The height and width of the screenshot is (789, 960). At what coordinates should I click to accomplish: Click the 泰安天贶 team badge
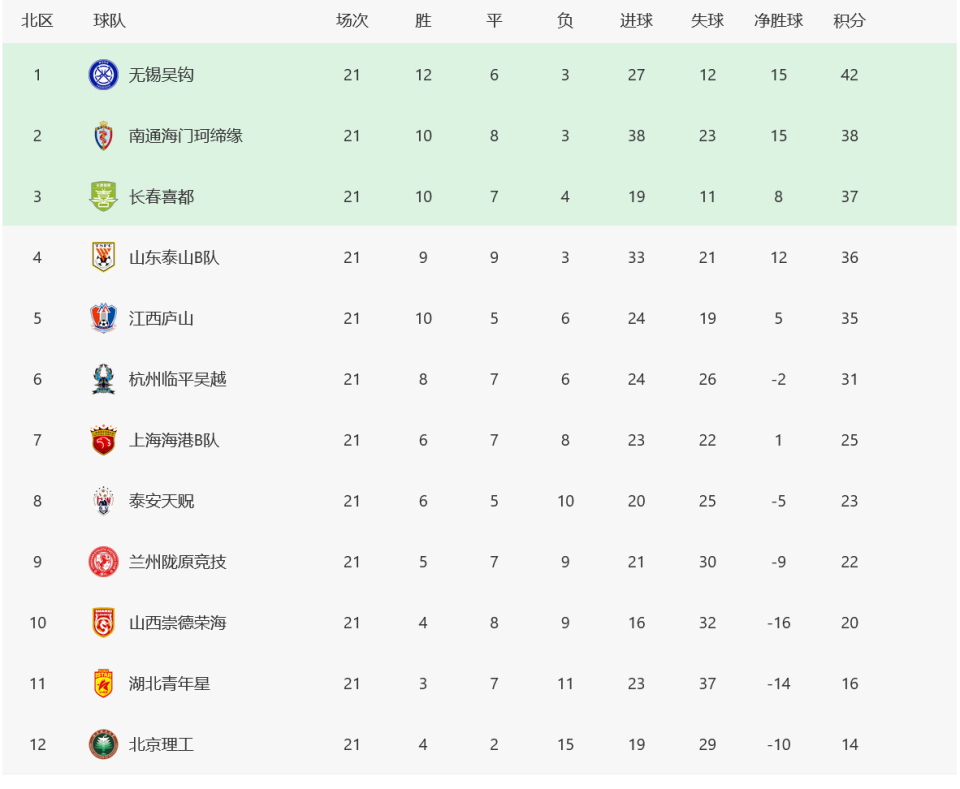103,501
